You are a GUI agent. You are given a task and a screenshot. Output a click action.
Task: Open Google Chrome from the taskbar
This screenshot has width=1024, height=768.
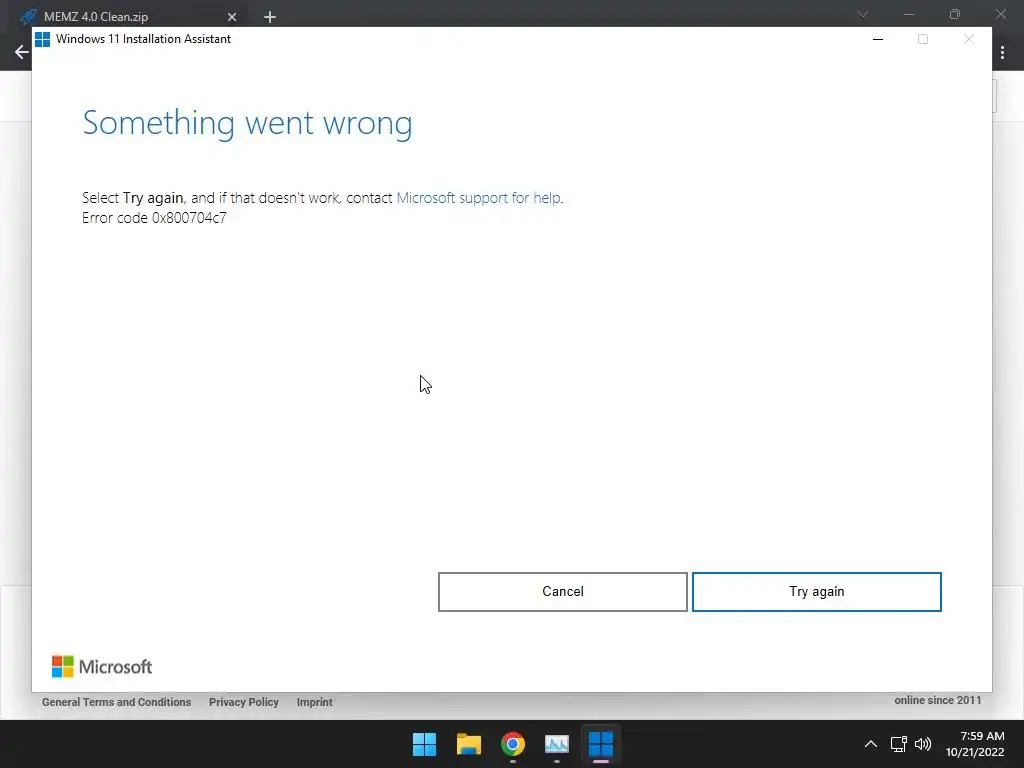tap(513, 744)
